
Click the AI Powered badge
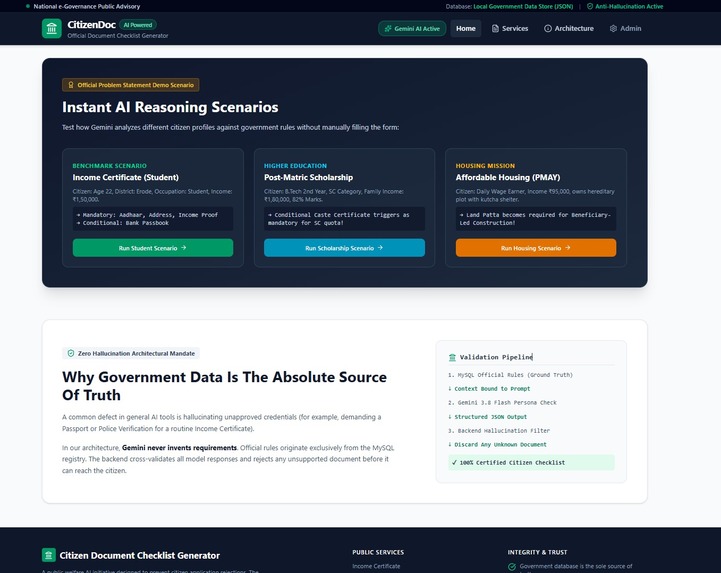coord(138,25)
